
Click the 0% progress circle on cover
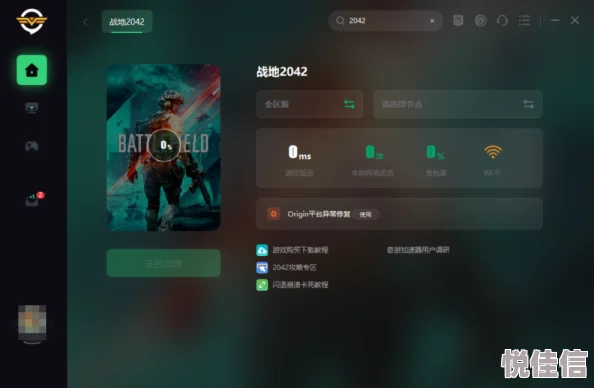click(164, 145)
